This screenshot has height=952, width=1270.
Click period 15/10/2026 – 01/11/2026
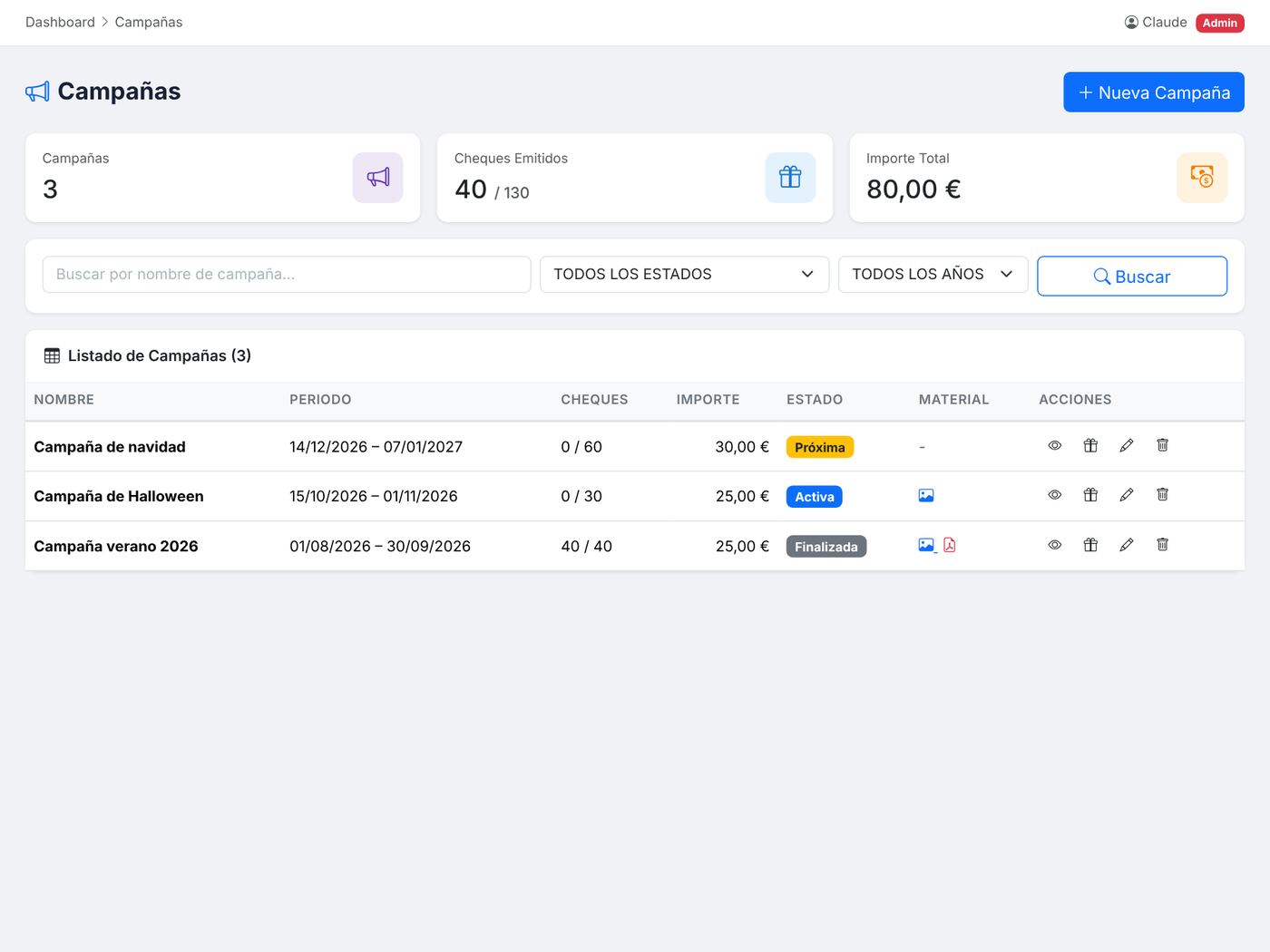tap(374, 497)
